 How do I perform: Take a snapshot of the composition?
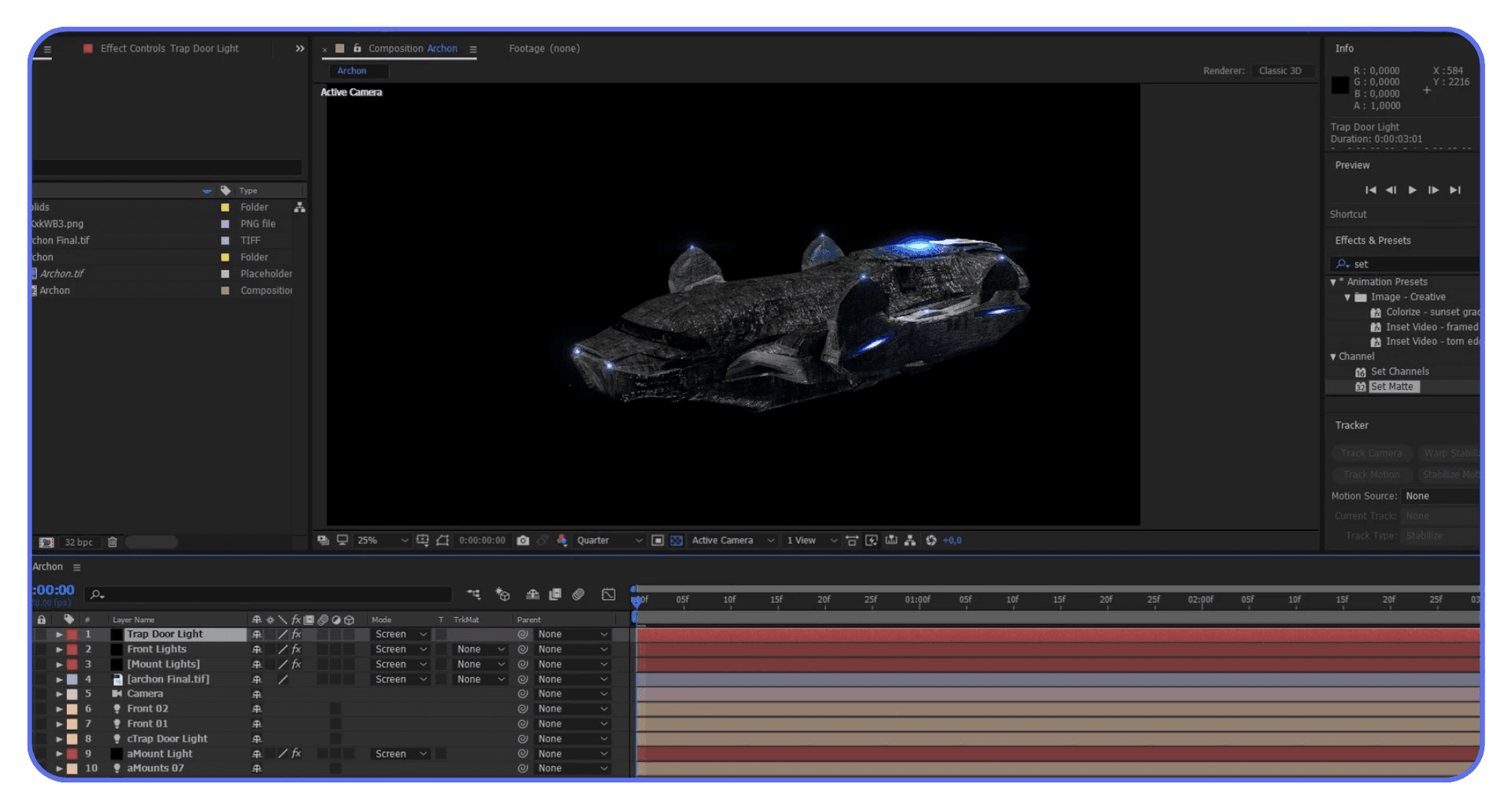[x=523, y=540]
